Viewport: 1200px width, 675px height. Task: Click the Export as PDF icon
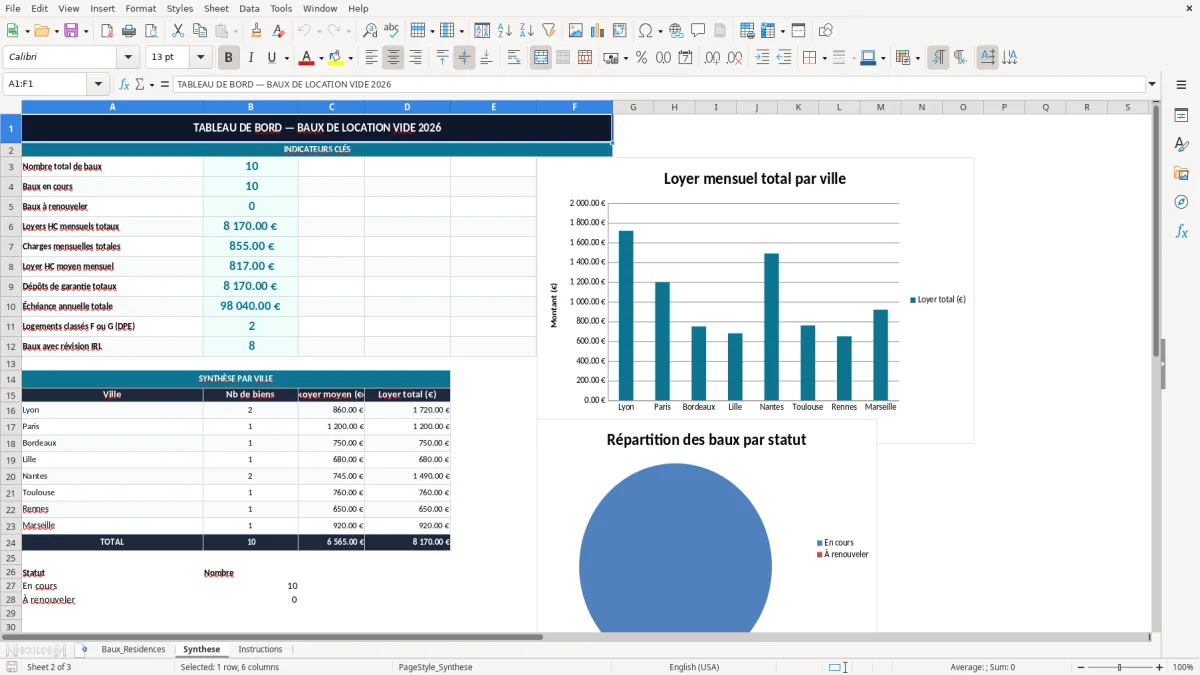pos(107,31)
